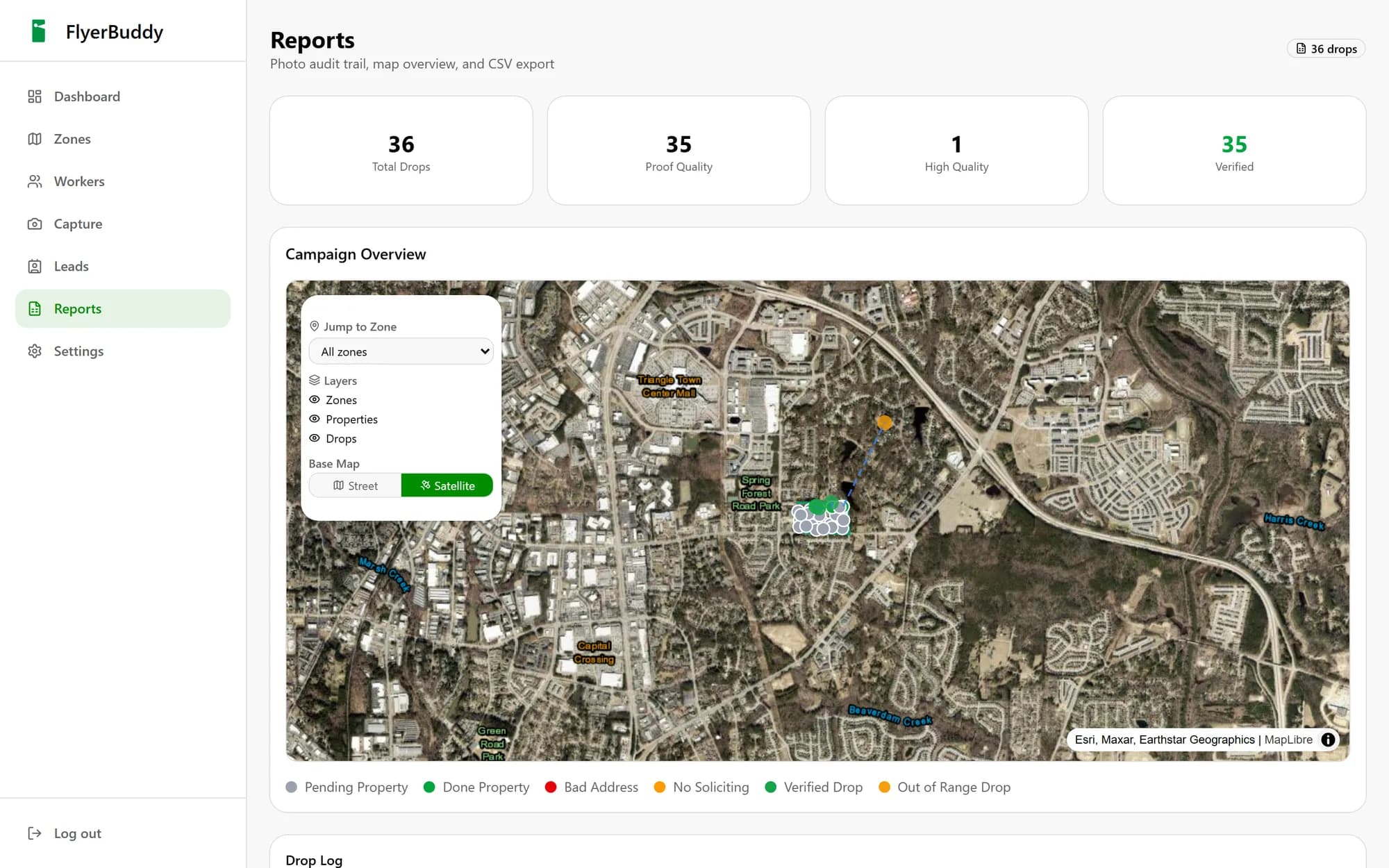The image size is (1389, 868).
Task: Click the Log out arrow icon
Action: pos(35,833)
